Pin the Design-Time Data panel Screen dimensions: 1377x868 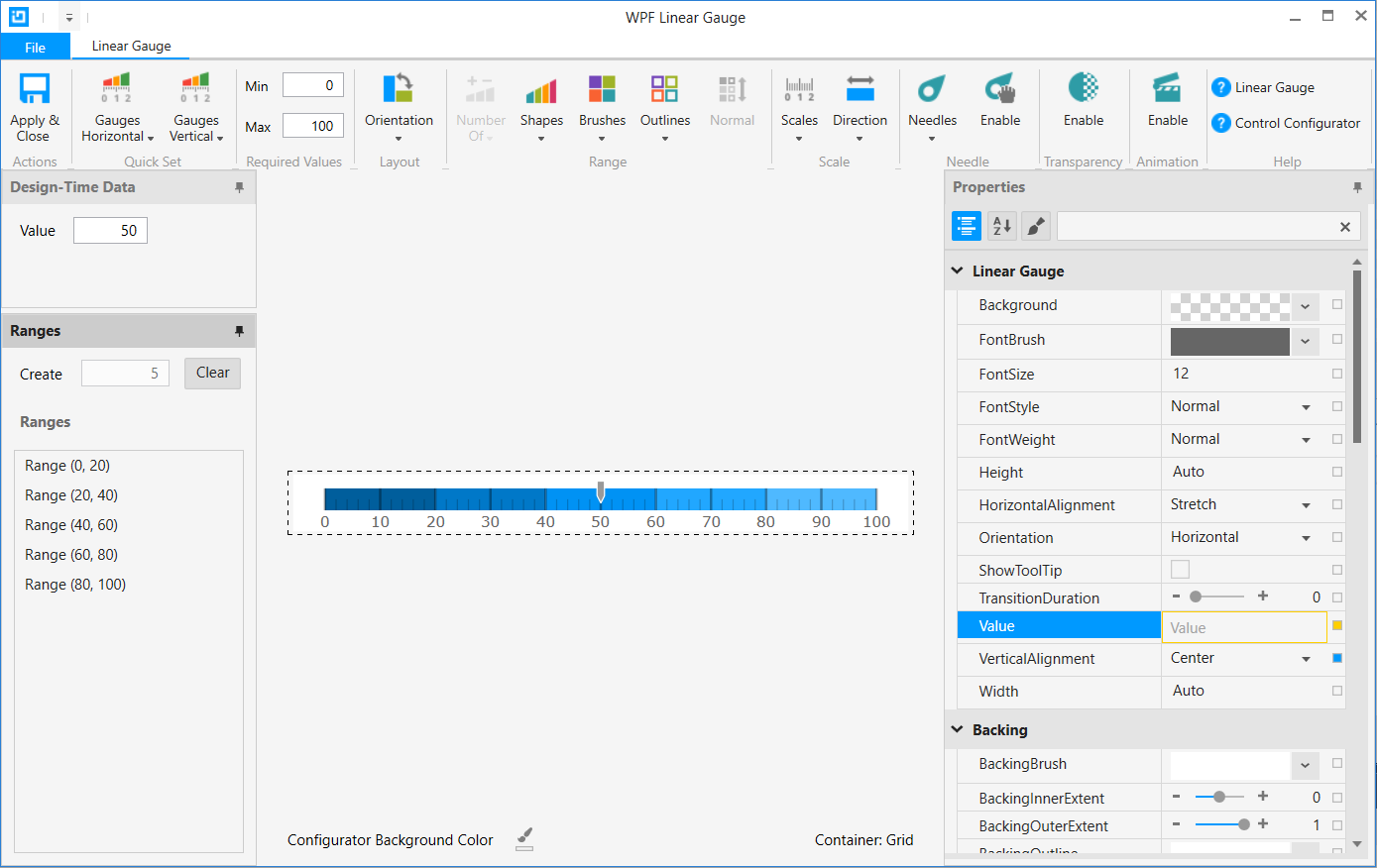[x=239, y=186]
